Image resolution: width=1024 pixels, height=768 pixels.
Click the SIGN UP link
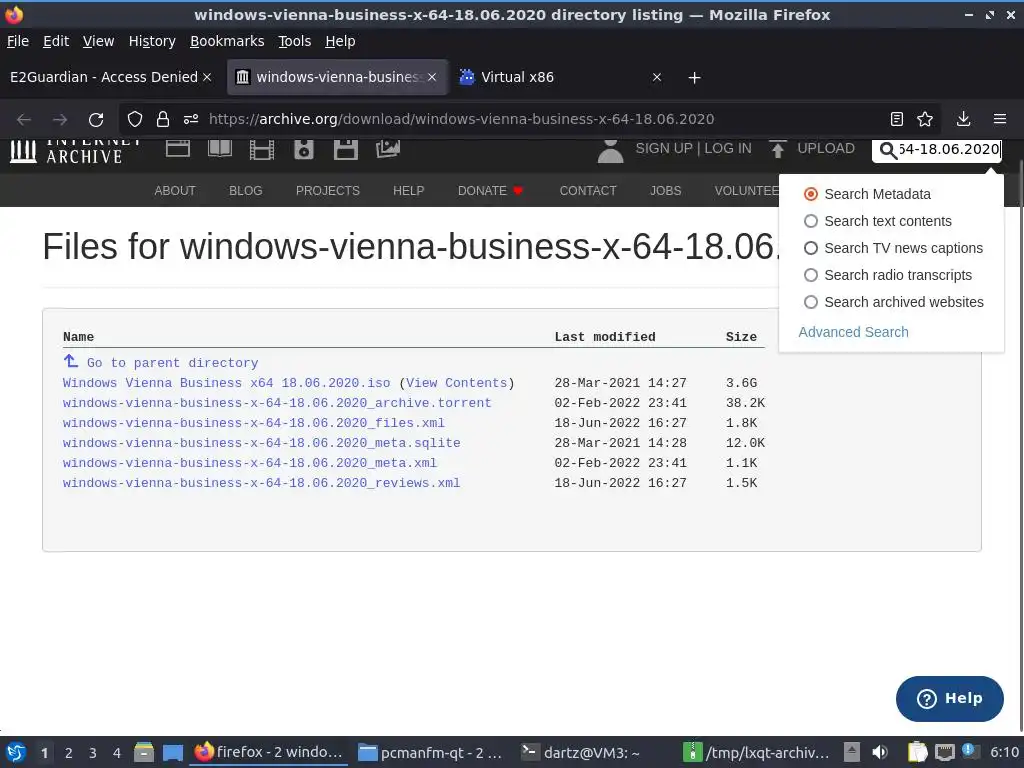tap(664, 148)
